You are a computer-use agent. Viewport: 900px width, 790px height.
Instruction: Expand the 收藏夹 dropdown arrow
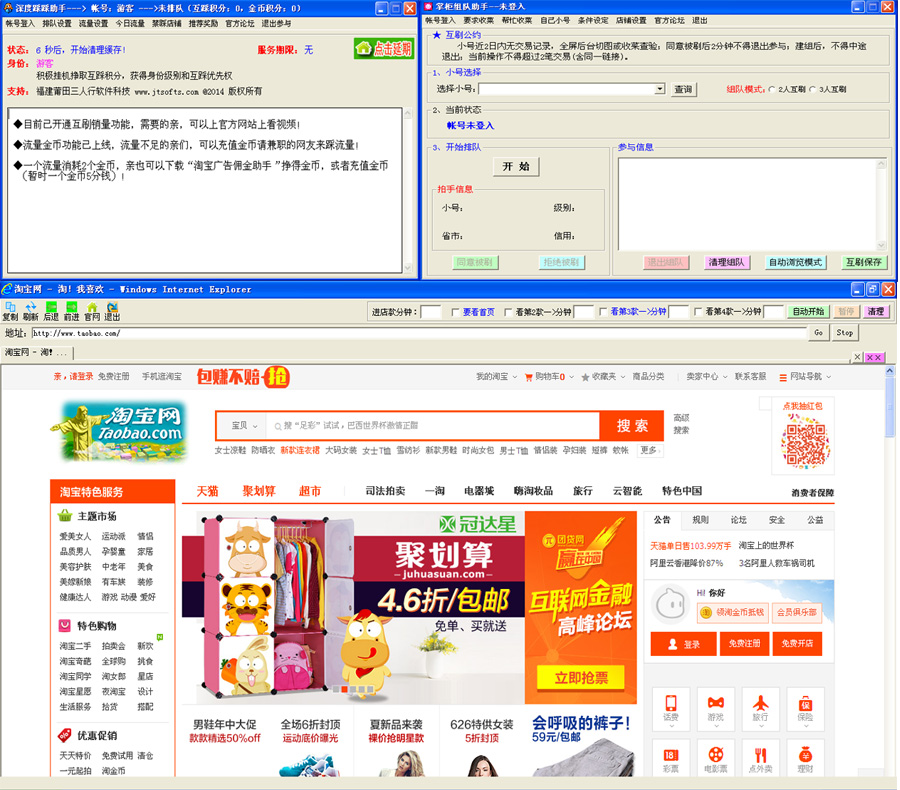[622, 377]
